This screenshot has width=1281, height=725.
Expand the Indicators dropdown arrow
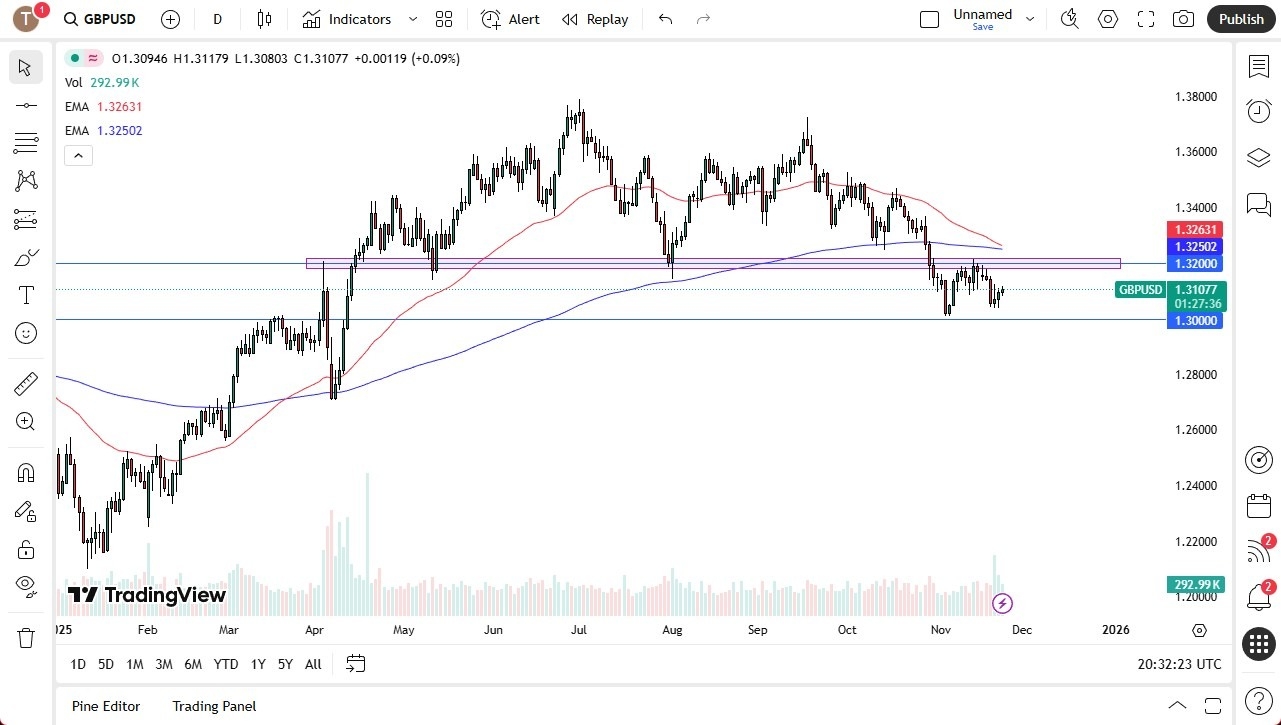[x=412, y=19]
